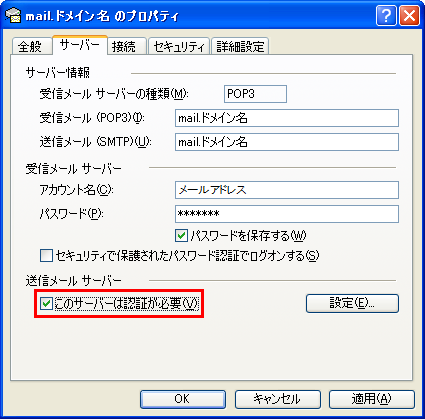The width and height of the screenshot is (425, 420).
Task: Select the パスワード input field
Action: pyautogui.click(x=287, y=214)
